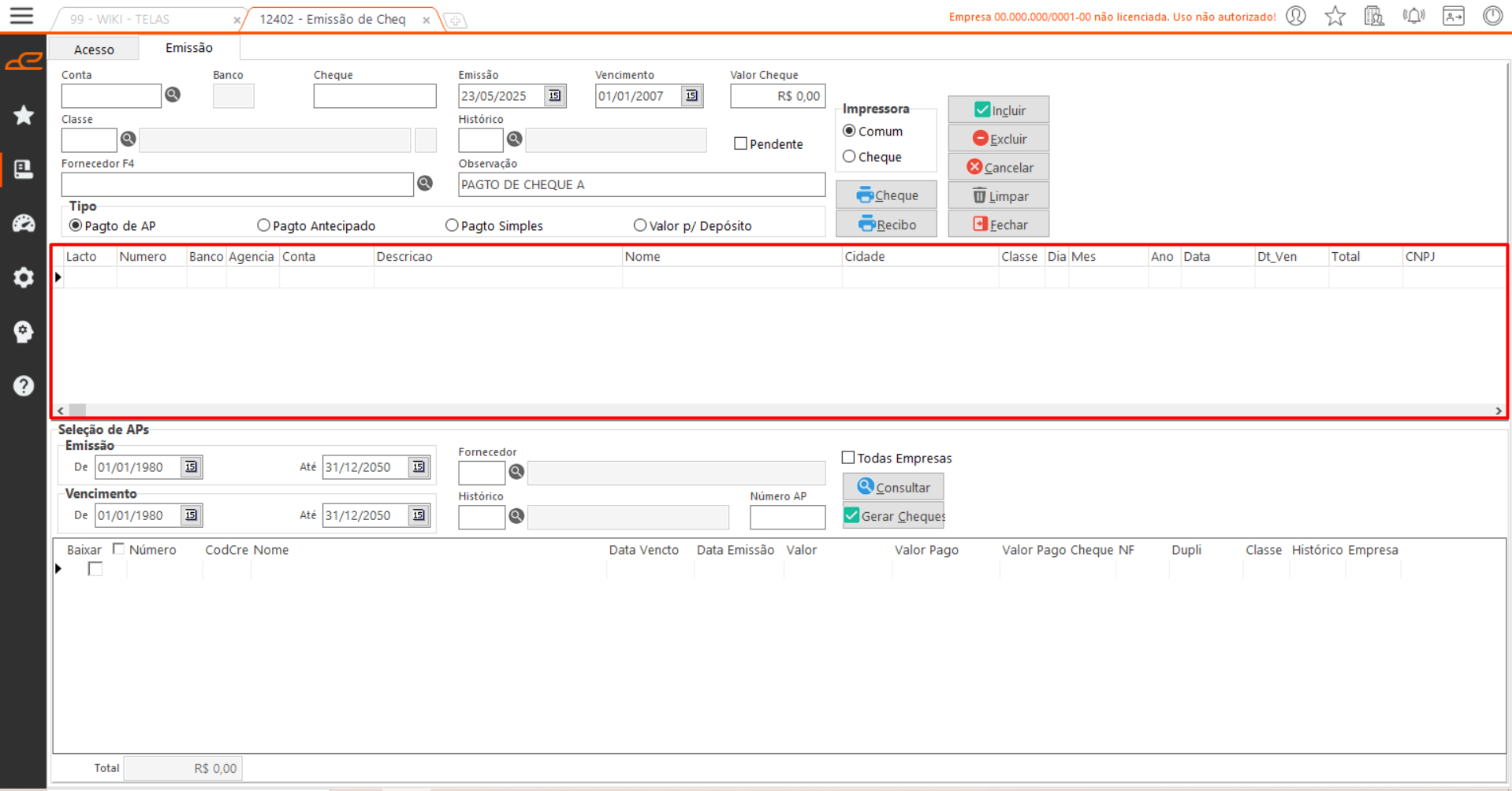The width and height of the screenshot is (1512, 791).
Task: Select the Pagto Antecipado radio option
Action: pos(264,225)
